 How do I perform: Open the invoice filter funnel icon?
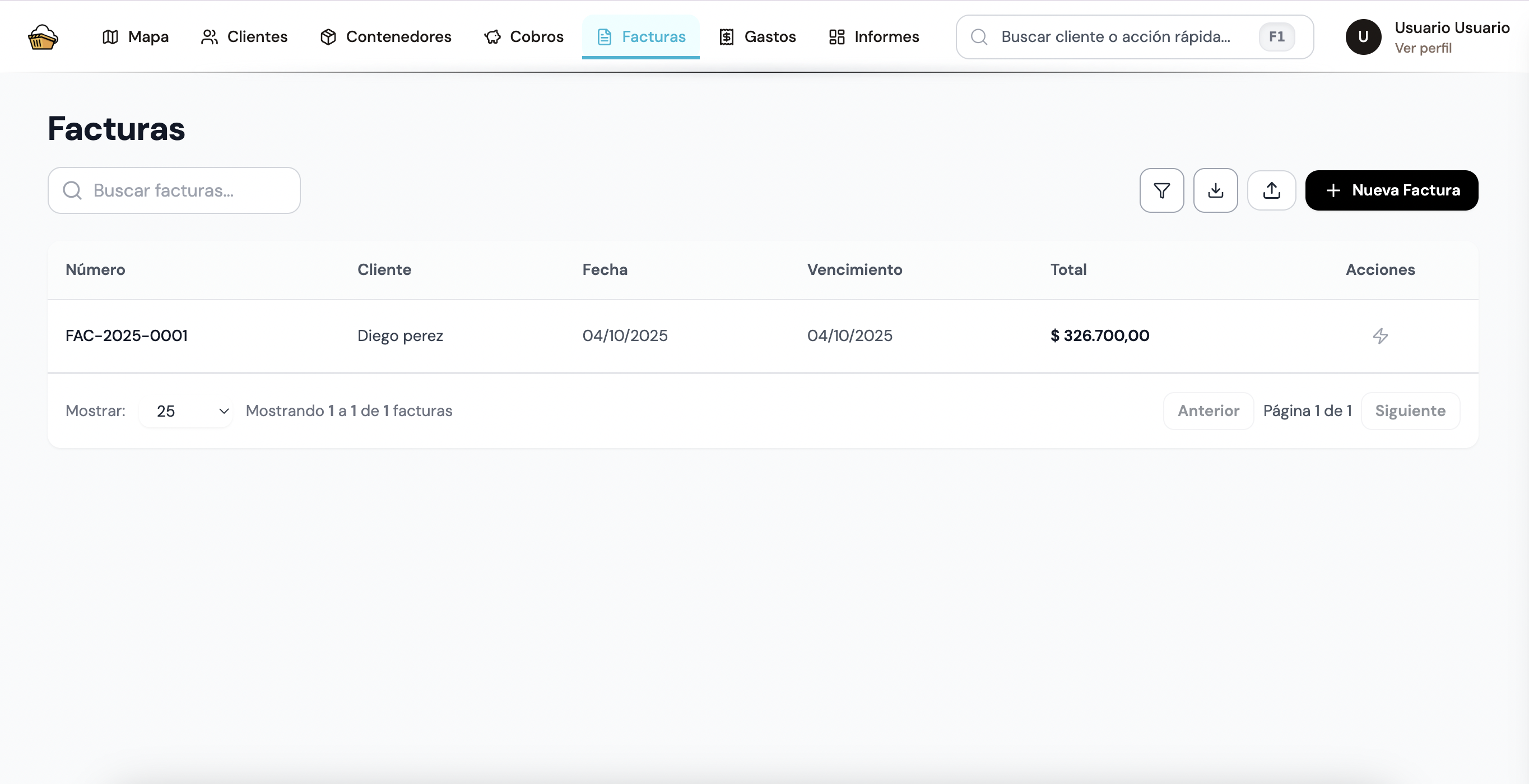pos(1161,190)
